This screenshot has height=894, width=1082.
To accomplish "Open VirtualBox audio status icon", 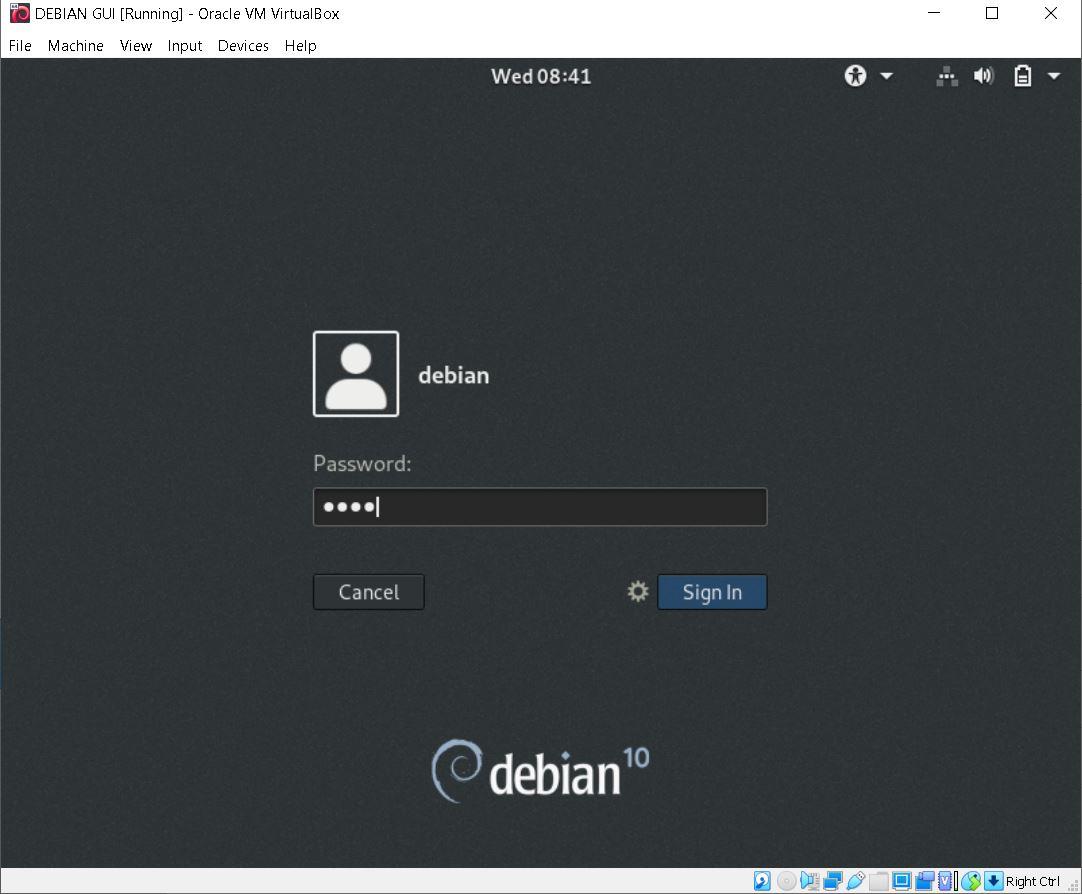I will point(810,881).
